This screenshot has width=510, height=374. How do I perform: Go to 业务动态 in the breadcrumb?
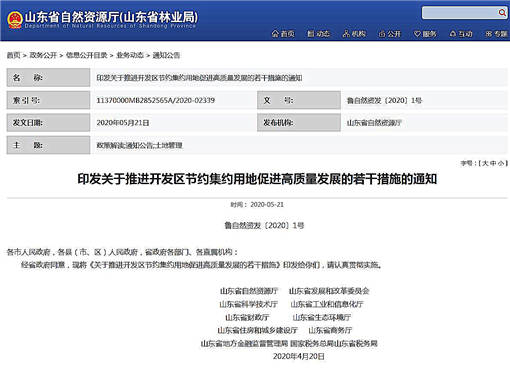point(130,55)
